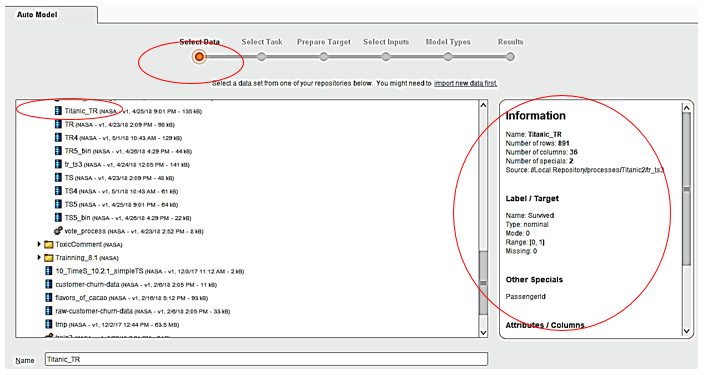Click the 10_TimeS_10.2.1_simpleTS data icon
This screenshot has height=375, width=710.
coord(49,271)
